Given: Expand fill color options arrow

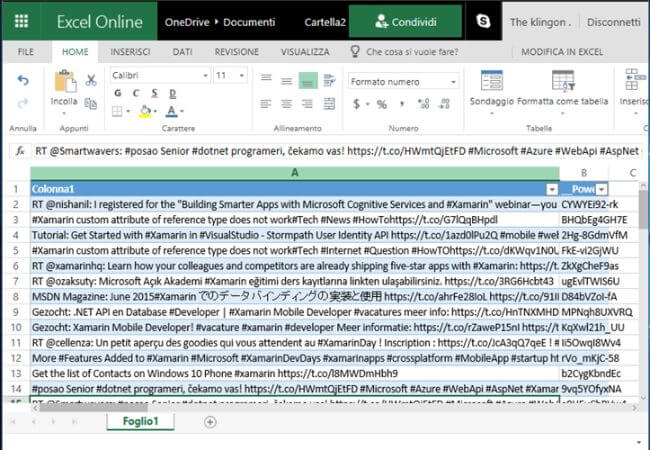Looking at the screenshot, I should 155,111.
